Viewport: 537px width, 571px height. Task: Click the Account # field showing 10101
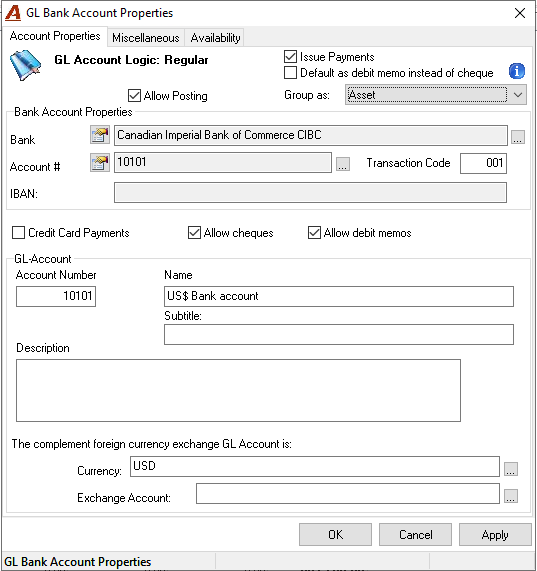(223, 162)
